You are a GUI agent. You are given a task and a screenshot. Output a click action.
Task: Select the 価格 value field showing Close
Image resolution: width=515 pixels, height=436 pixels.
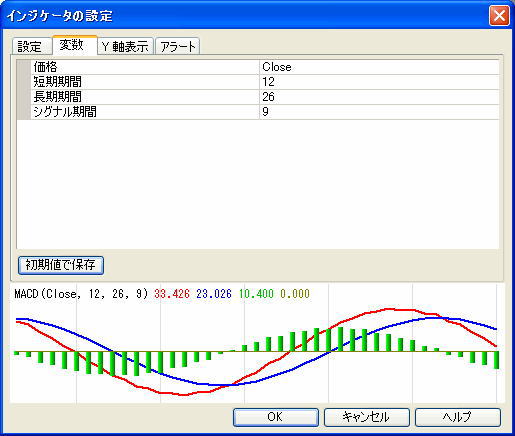(x=379, y=67)
